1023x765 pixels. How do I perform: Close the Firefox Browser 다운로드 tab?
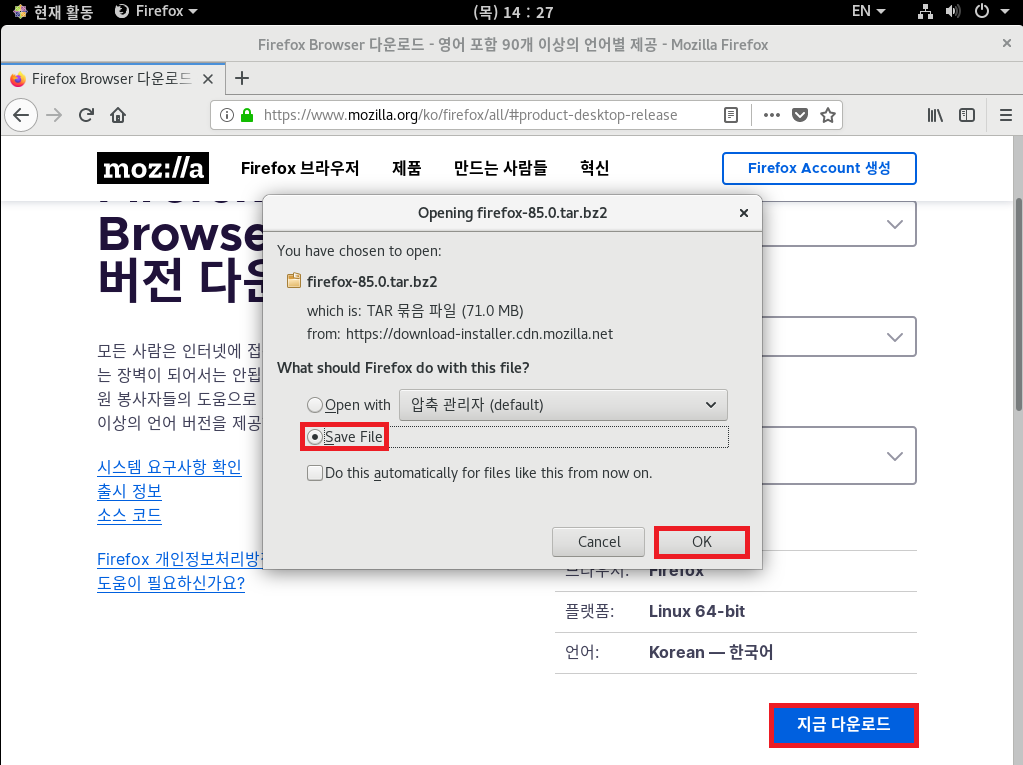[x=208, y=79]
